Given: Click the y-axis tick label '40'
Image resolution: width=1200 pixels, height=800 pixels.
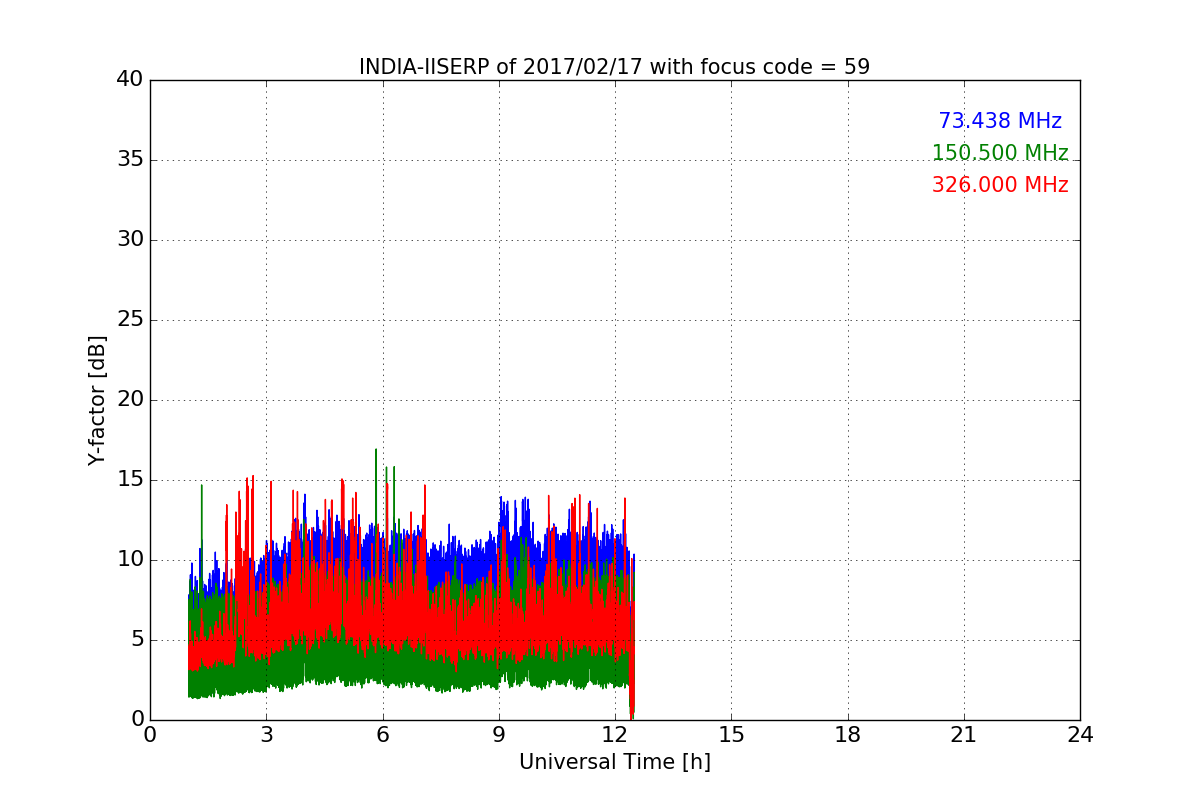Looking at the screenshot, I should click(x=130, y=80).
